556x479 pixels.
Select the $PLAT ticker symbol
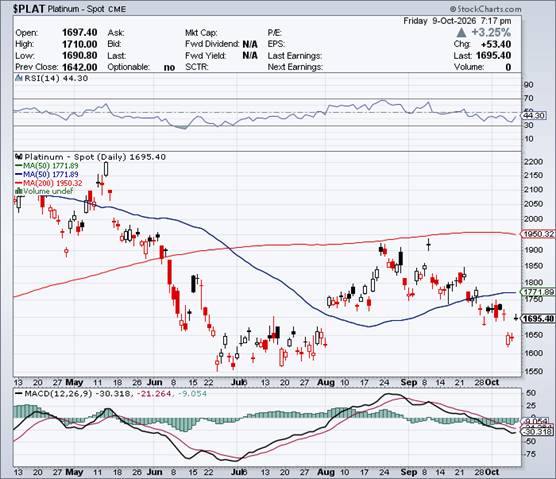pyautogui.click(x=28, y=9)
